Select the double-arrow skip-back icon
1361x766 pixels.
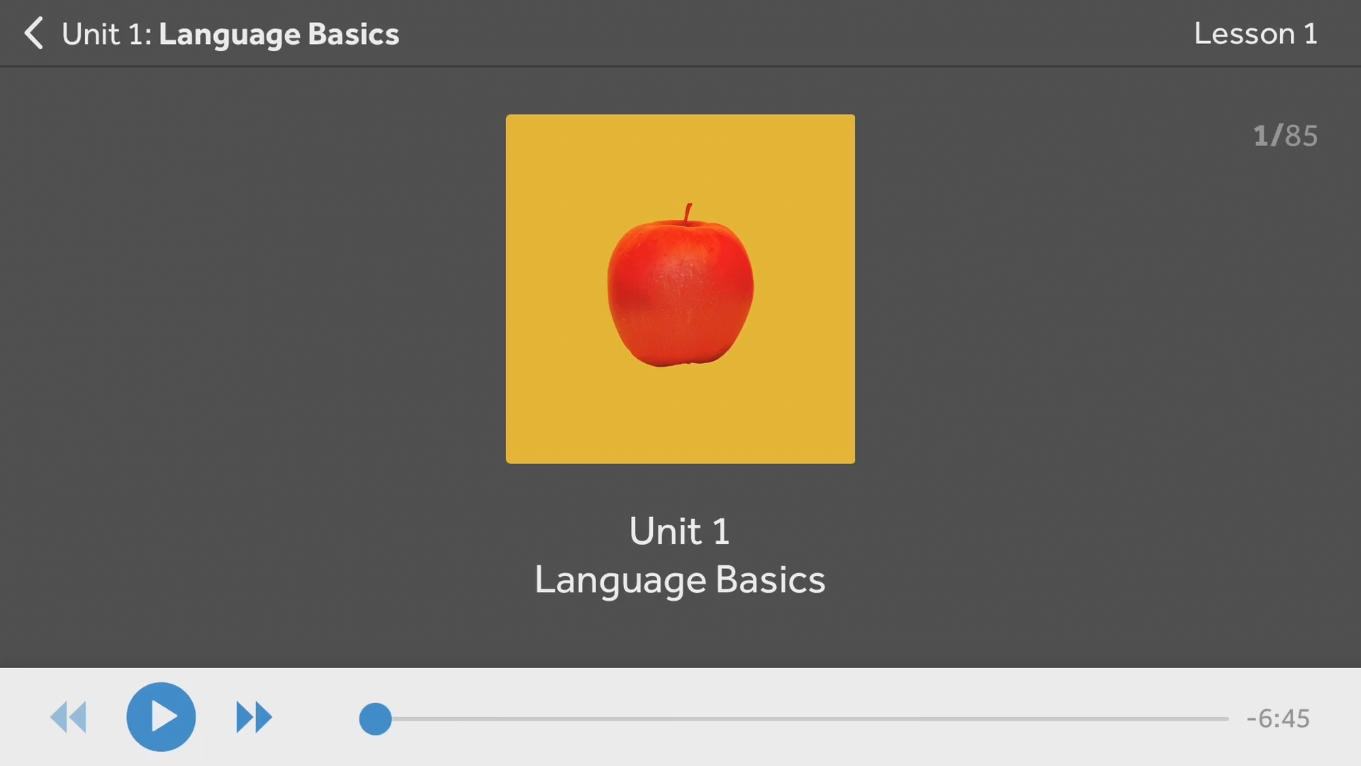pos(68,716)
